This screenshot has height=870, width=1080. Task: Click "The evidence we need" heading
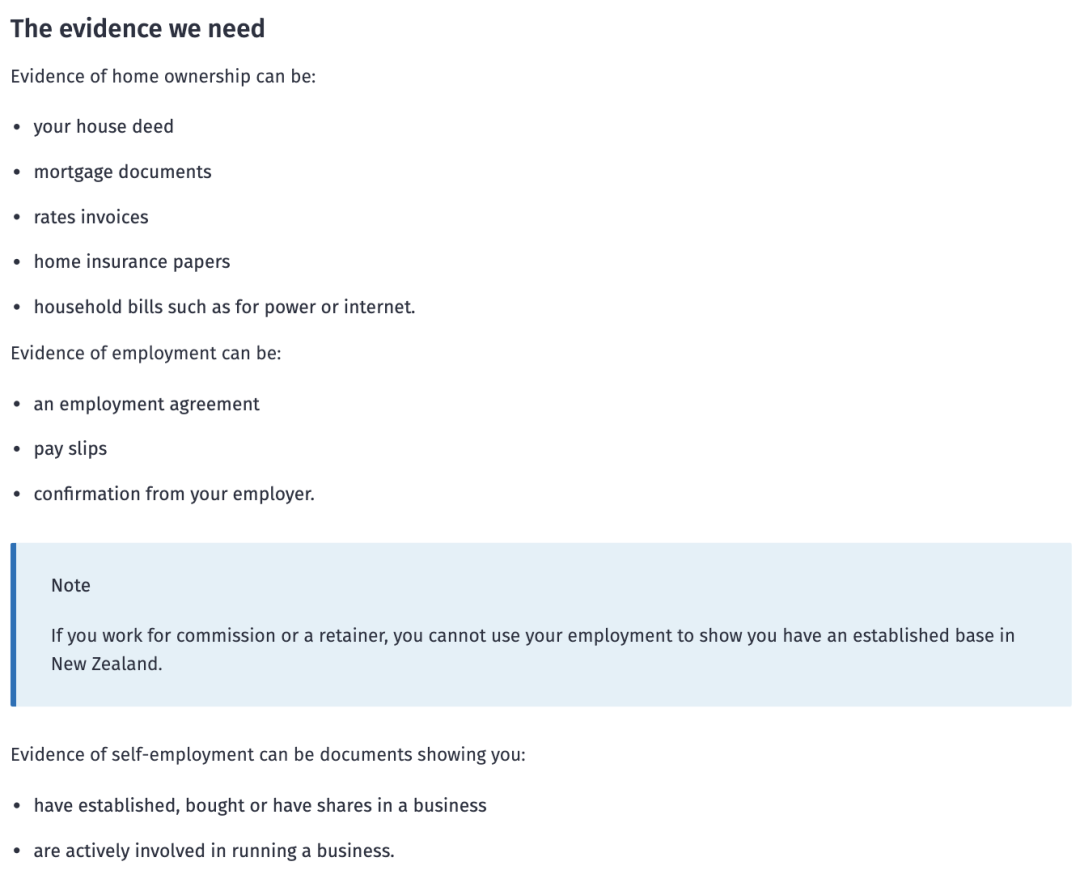tap(137, 29)
